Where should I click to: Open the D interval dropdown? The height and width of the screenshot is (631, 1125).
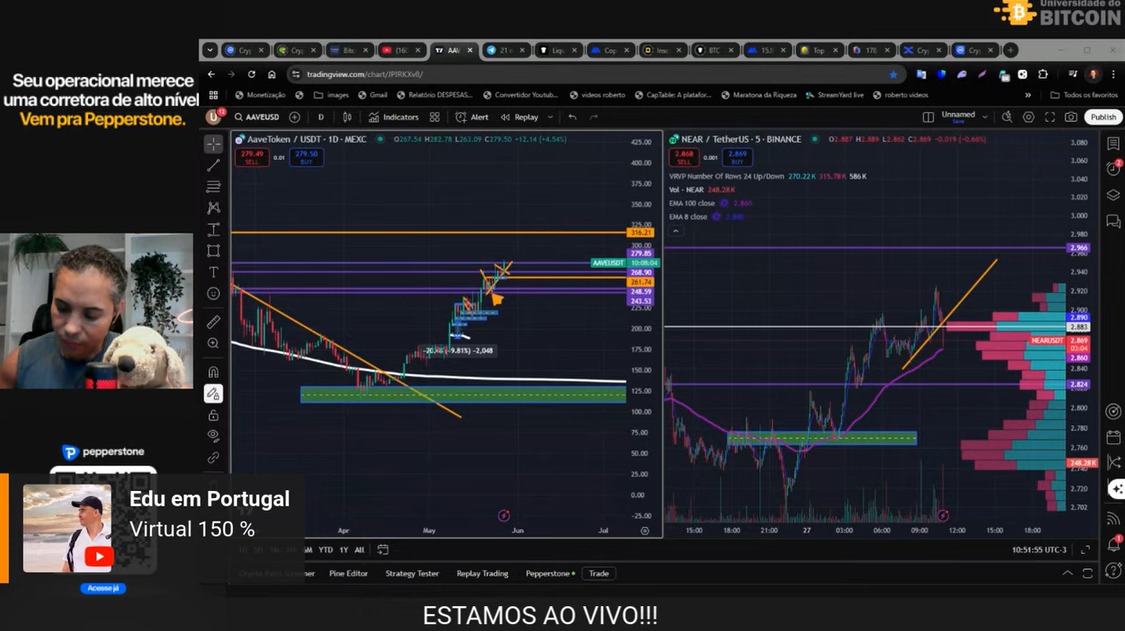[x=320, y=117]
